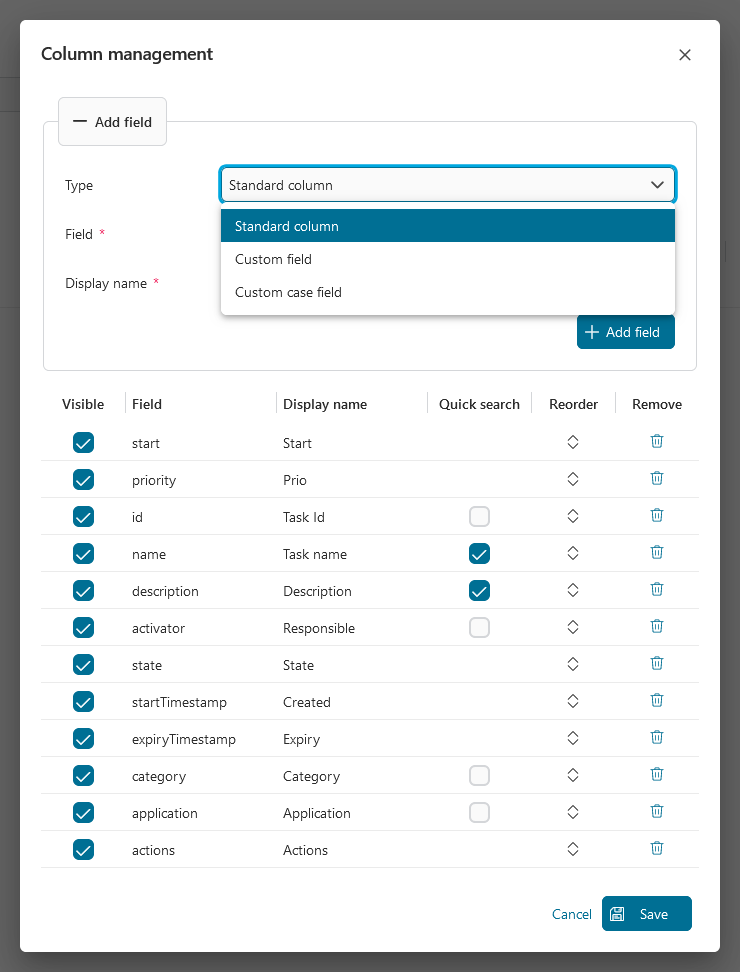Delete the priority row with trash icon
The height and width of the screenshot is (972, 740).
point(657,479)
